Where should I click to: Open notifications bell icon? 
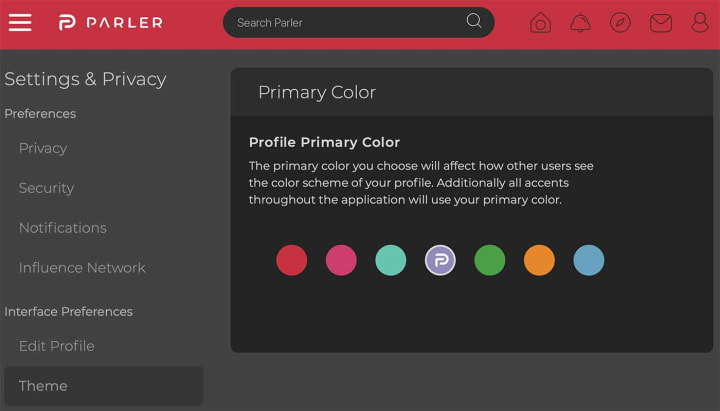pos(580,23)
